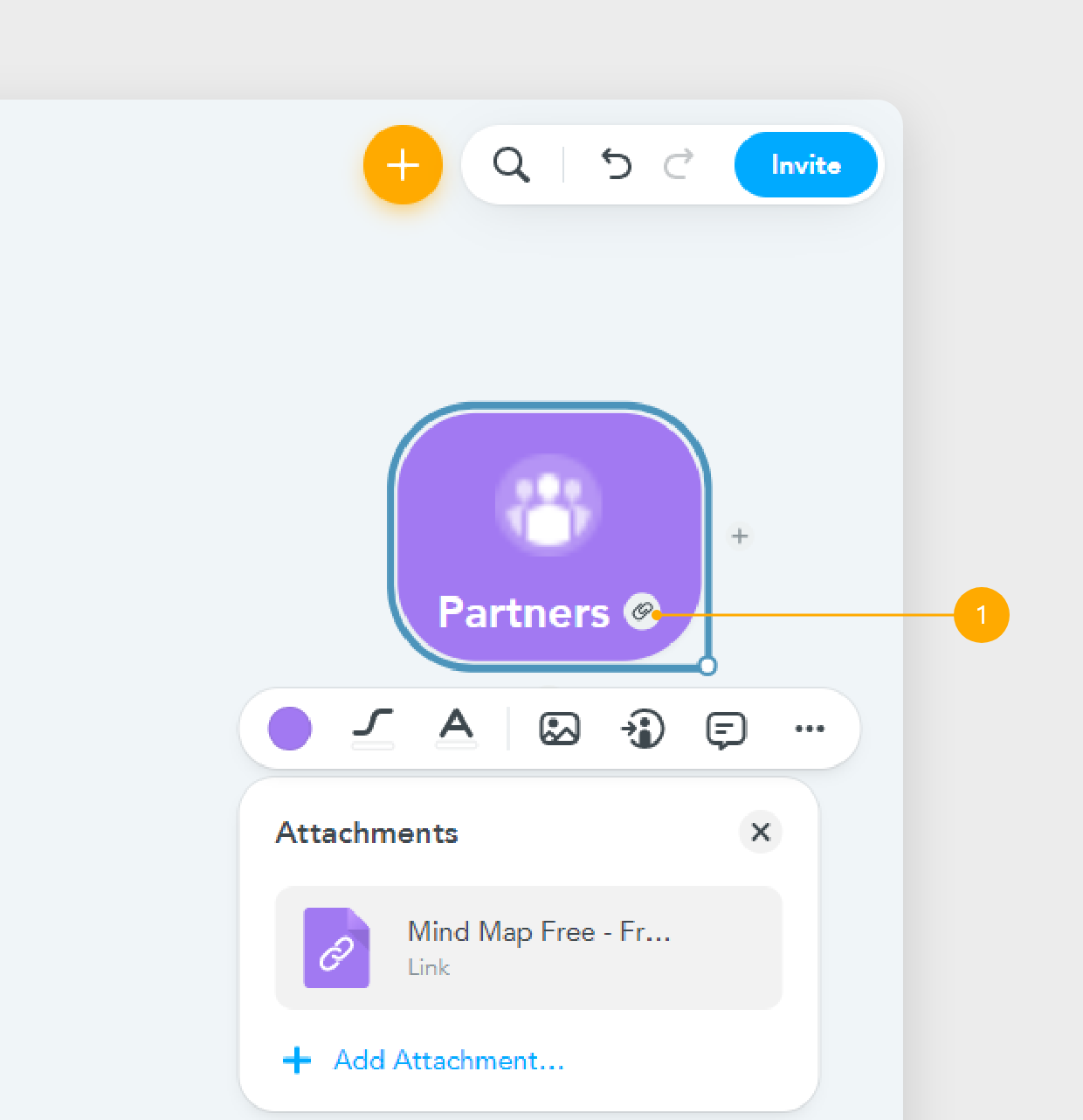
Task: Redo the last mind map change
Action: 679,165
